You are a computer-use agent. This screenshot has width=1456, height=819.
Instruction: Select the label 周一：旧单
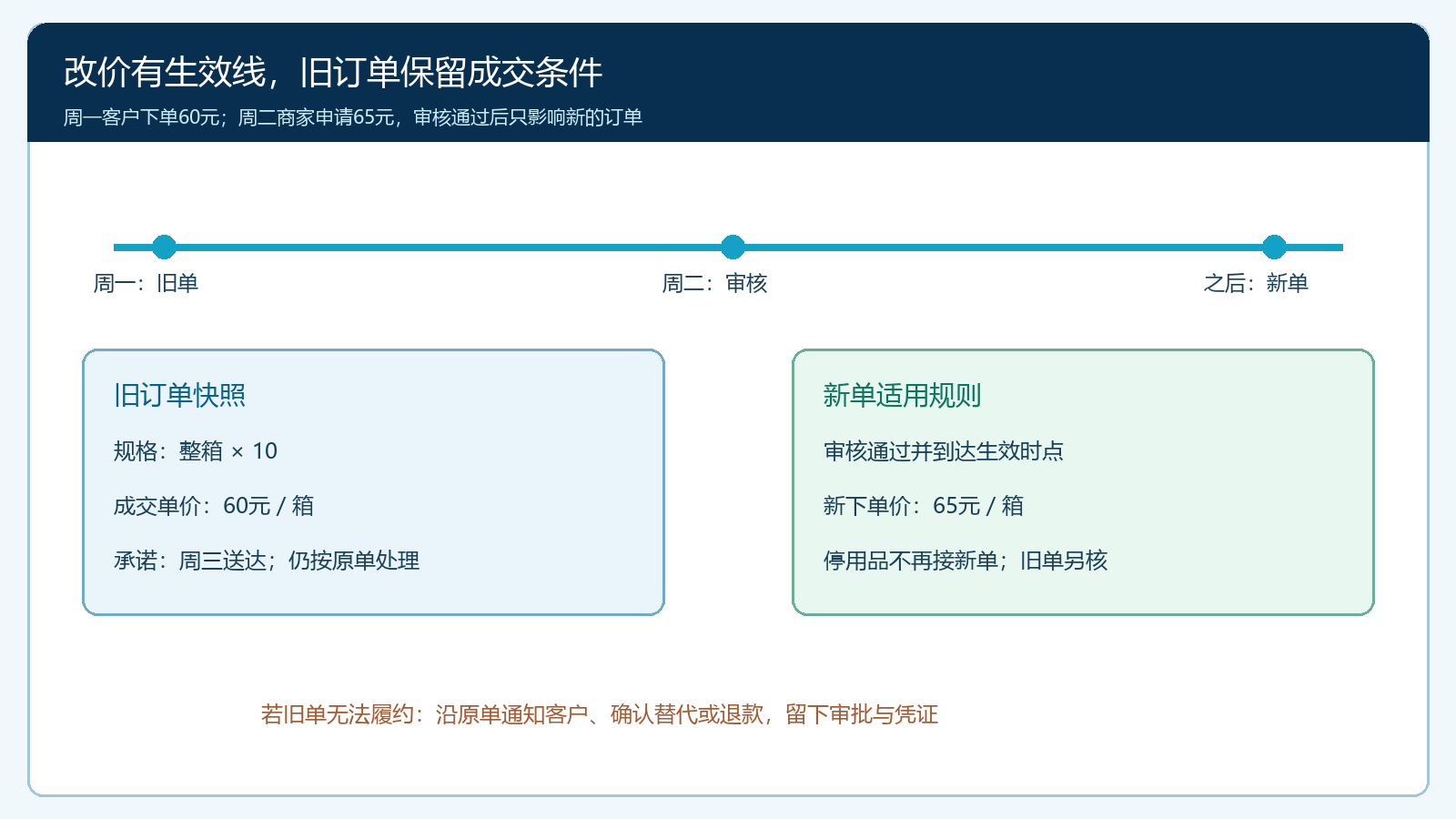point(146,283)
